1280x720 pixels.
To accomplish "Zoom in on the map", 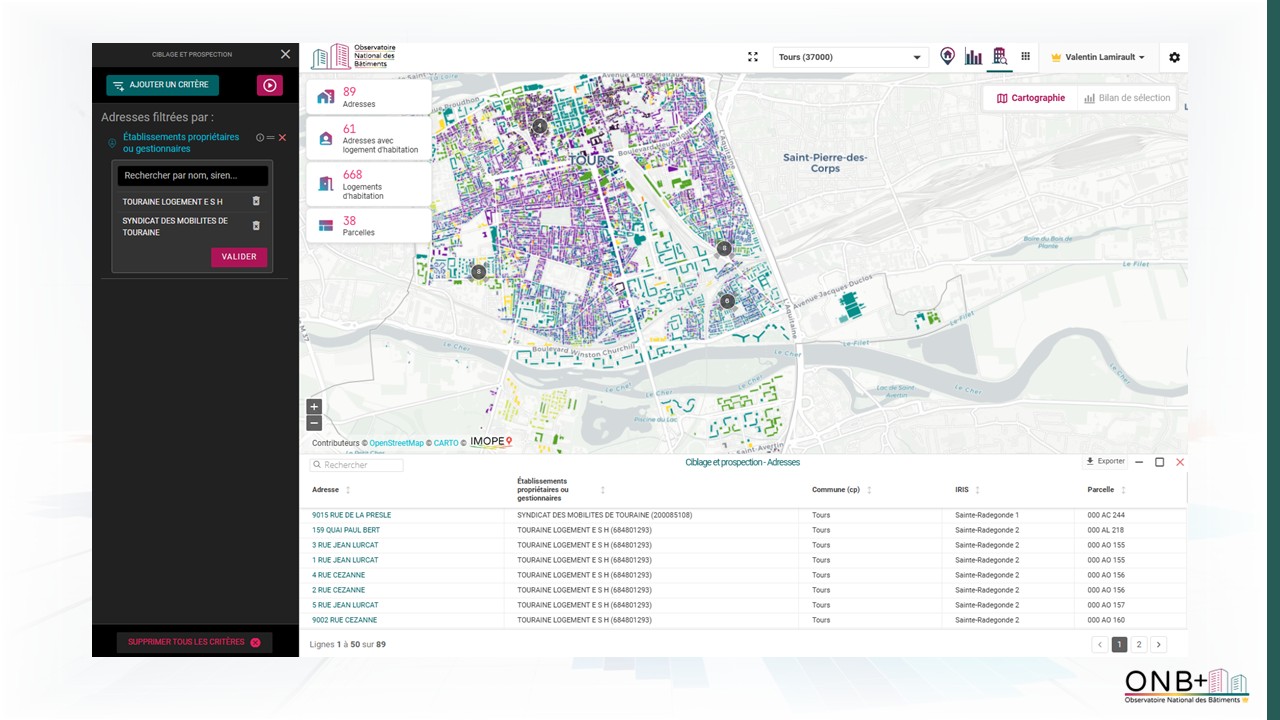I will click(314, 407).
